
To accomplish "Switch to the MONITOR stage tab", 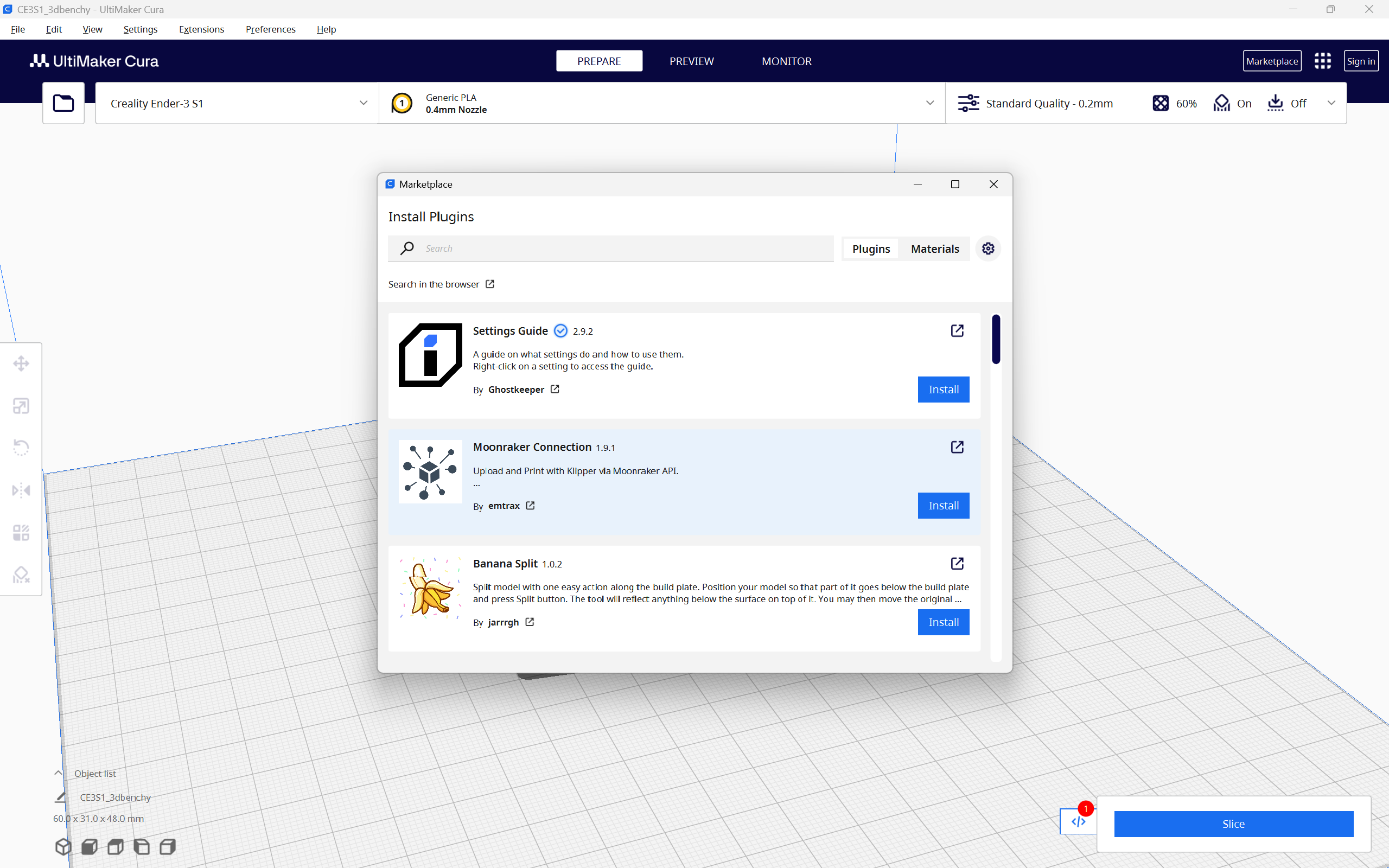I will (x=786, y=61).
